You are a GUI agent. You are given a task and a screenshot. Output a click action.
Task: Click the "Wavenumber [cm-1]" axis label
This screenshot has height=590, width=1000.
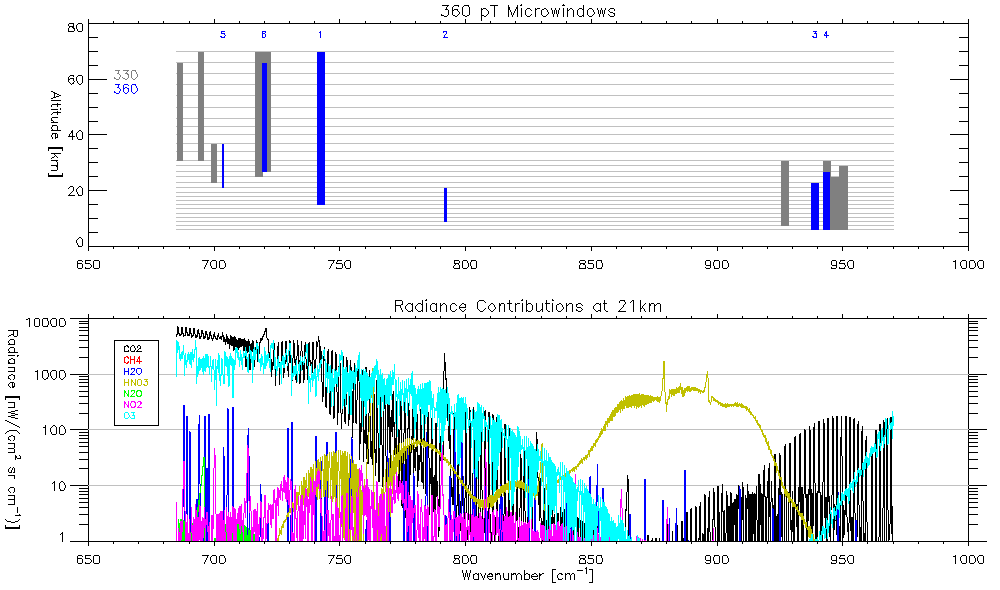[528, 576]
